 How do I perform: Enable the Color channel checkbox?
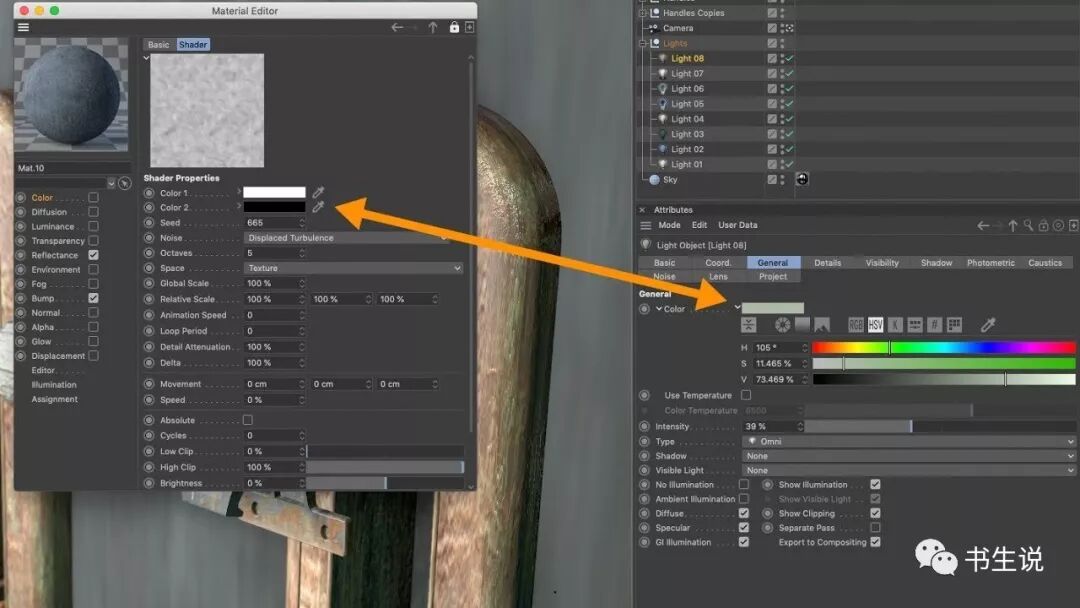coord(93,198)
